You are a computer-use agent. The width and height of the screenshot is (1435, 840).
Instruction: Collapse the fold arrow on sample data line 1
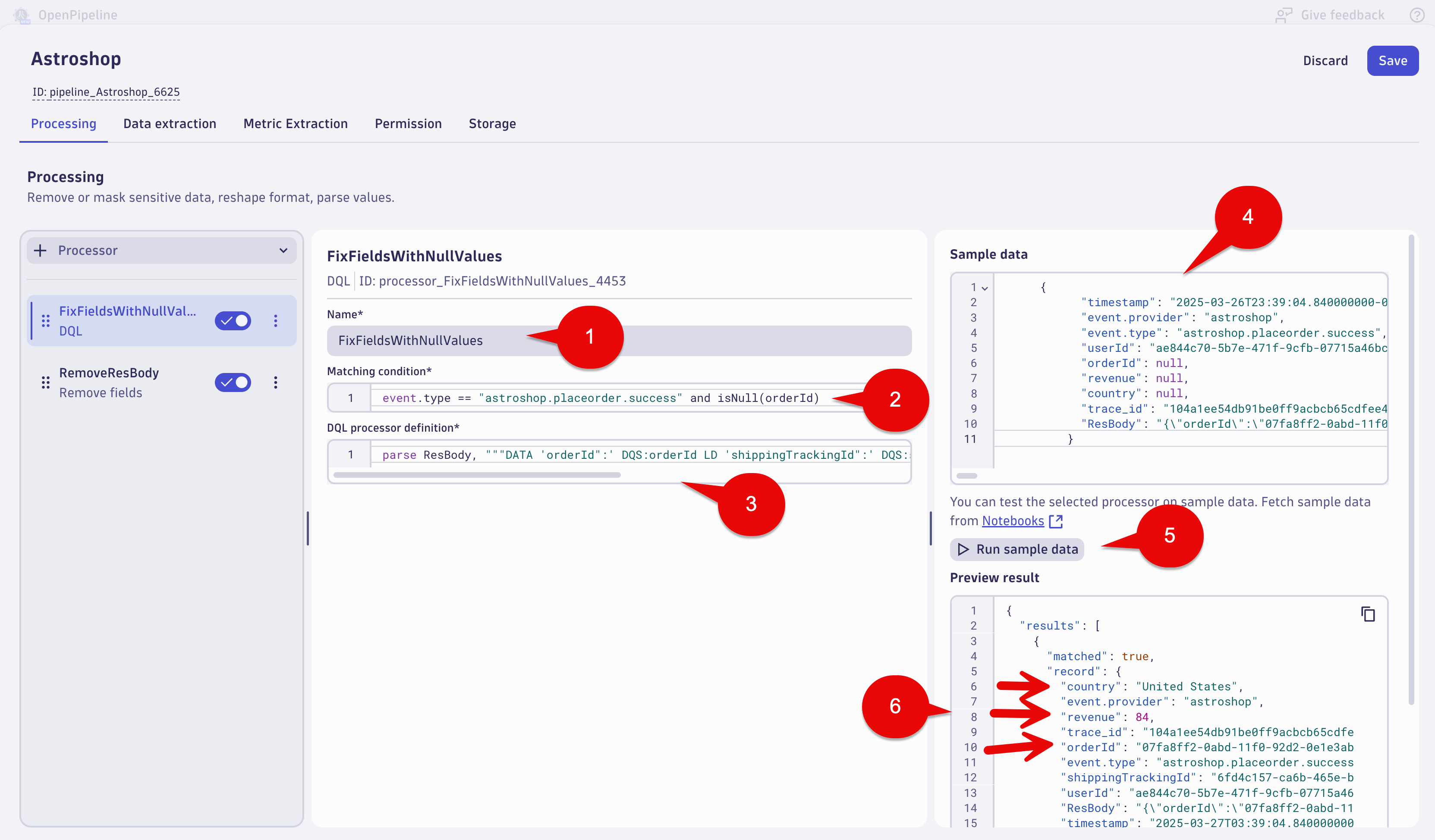coord(985,288)
